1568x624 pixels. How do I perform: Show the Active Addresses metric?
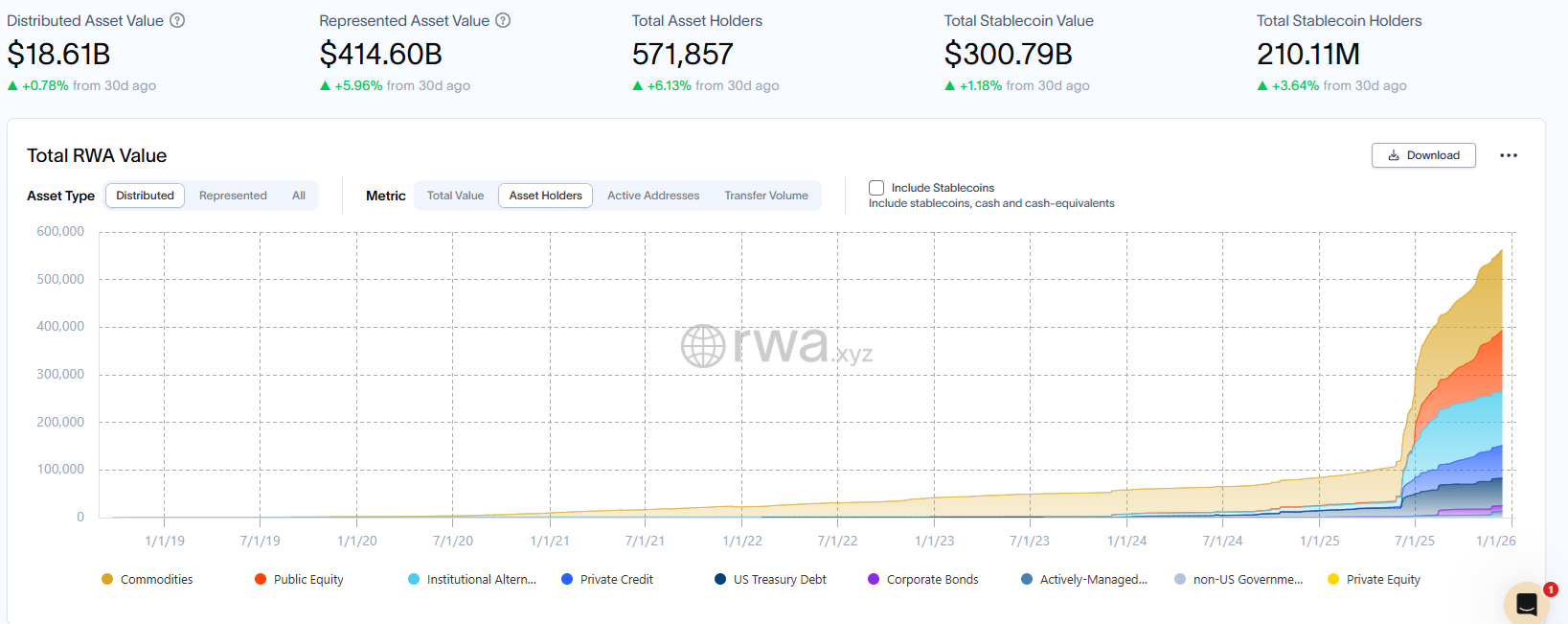tap(653, 196)
